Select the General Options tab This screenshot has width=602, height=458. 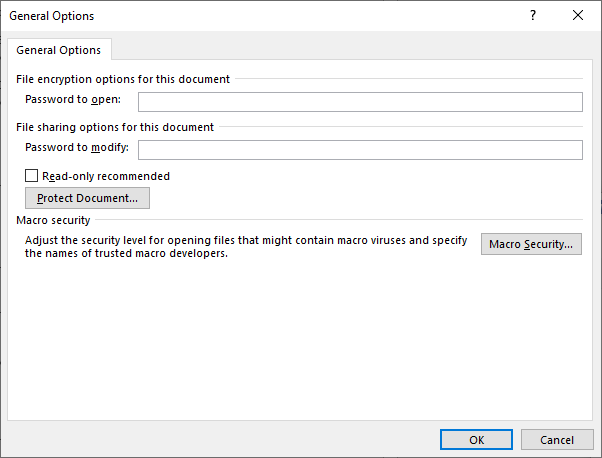[x=58, y=50]
